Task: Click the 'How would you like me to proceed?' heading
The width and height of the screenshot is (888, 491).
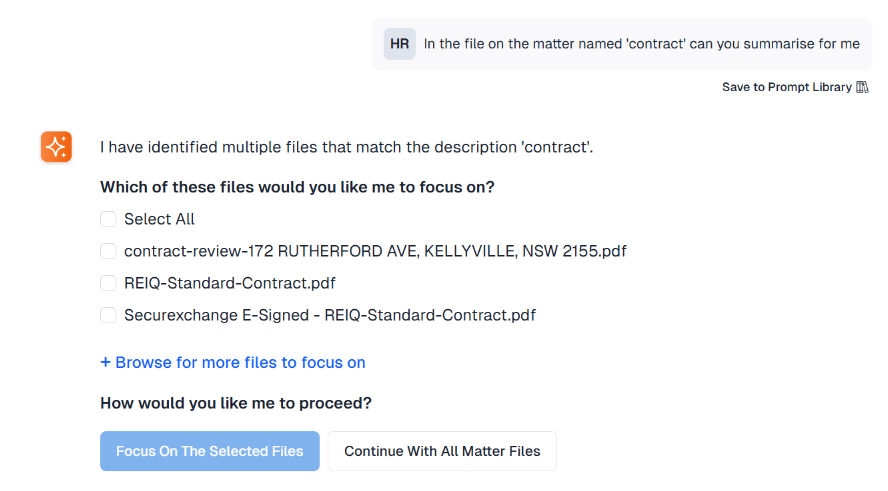Action: tap(235, 403)
